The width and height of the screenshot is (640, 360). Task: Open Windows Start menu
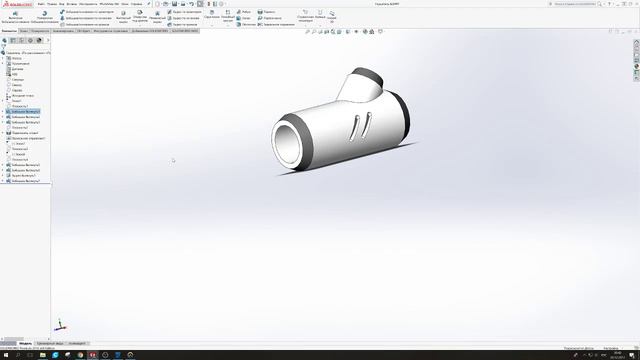click(x=6, y=355)
